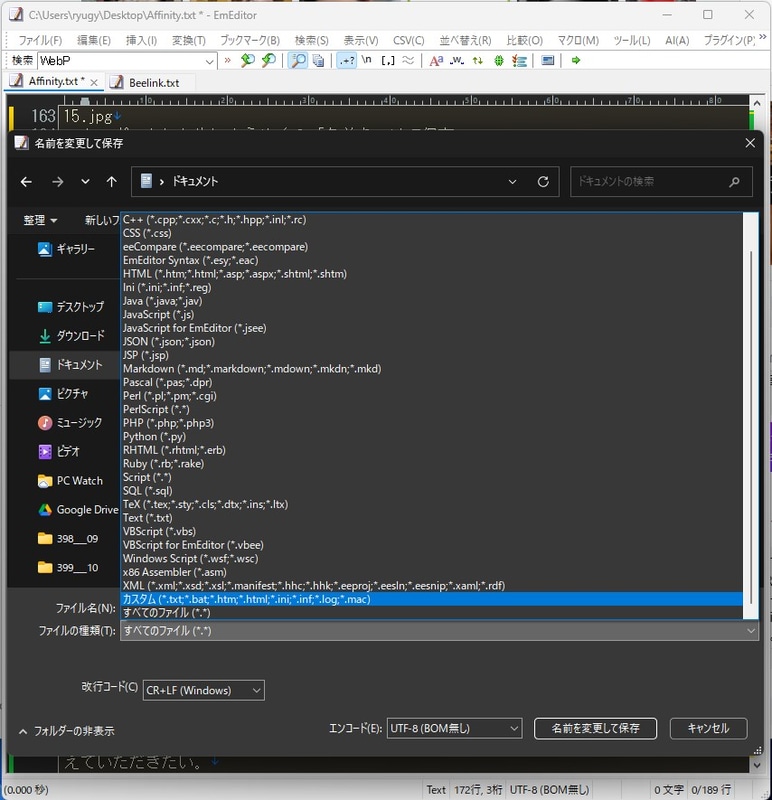
Task: Open the 399__10 folder in sidebar
Action: pyautogui.click(x=68, y=568)
